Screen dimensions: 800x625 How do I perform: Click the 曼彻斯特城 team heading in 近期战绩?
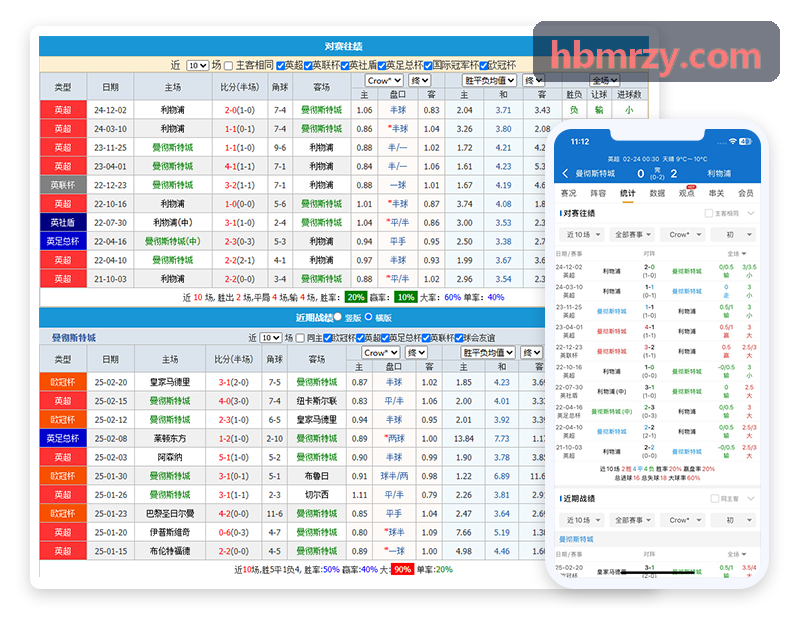click(74, 338)
